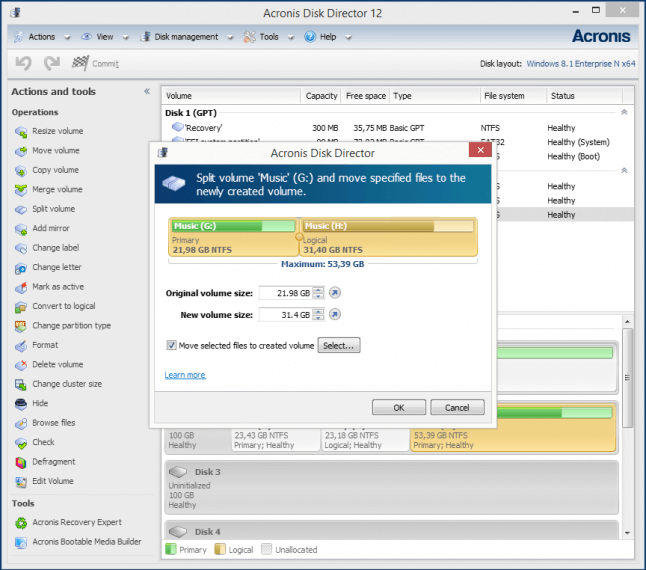Viewport: 646px width, 570px height.
Task: Uncheck Move selected files to created volume
Action: 172,345
